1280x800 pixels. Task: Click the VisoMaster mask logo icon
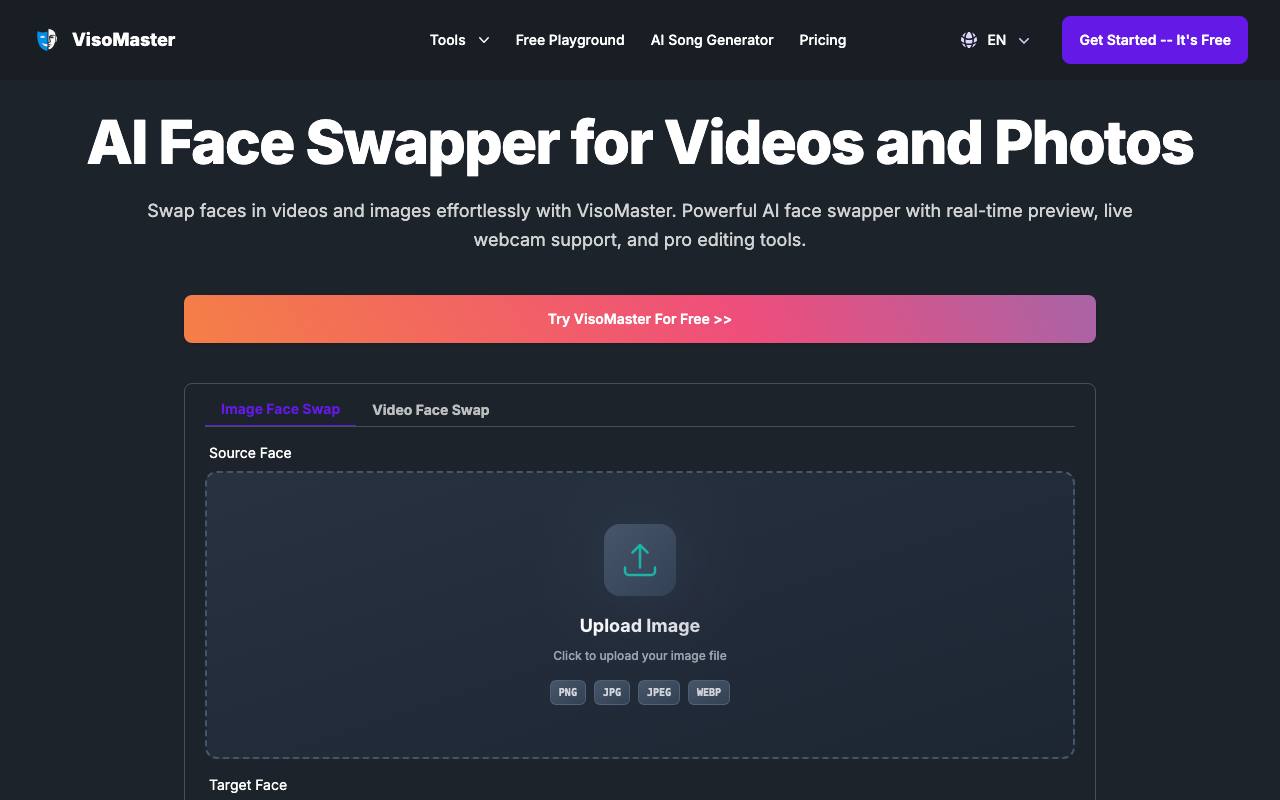pos(47,40)
